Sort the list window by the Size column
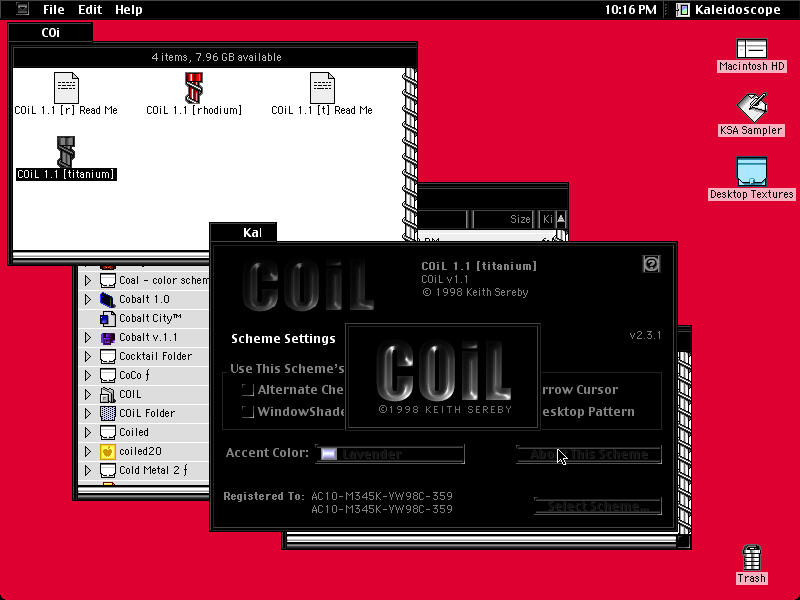The image size is (800, 600). pos(503,219)
